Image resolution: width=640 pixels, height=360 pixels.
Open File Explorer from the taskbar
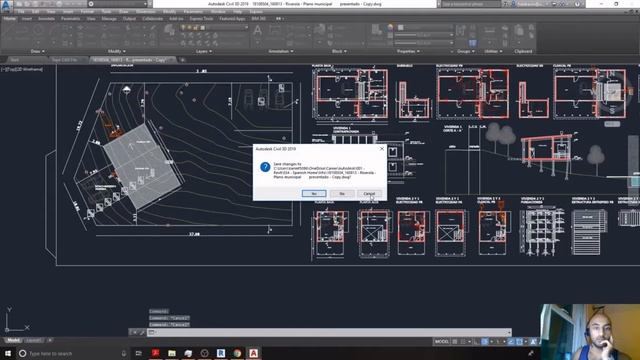172,353
